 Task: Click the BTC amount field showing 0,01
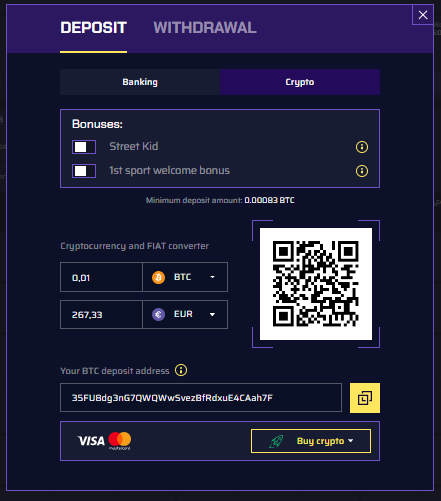tap(101, 277)
